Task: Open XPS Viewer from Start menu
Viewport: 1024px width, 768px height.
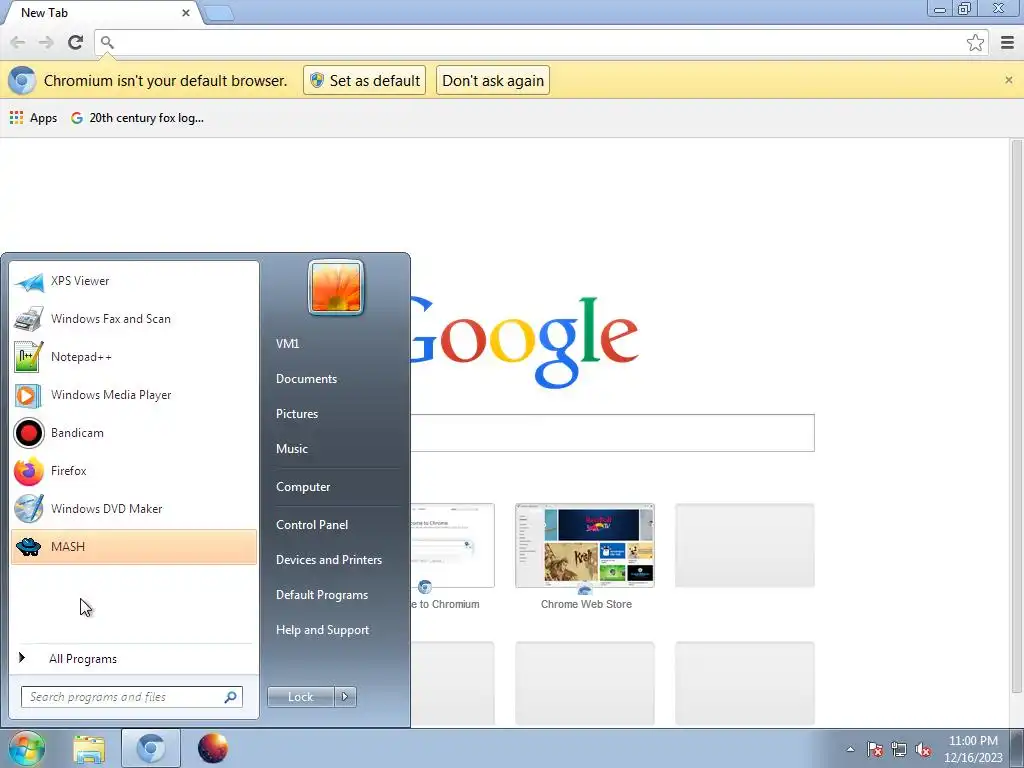Action: click(x=134, y=281)
